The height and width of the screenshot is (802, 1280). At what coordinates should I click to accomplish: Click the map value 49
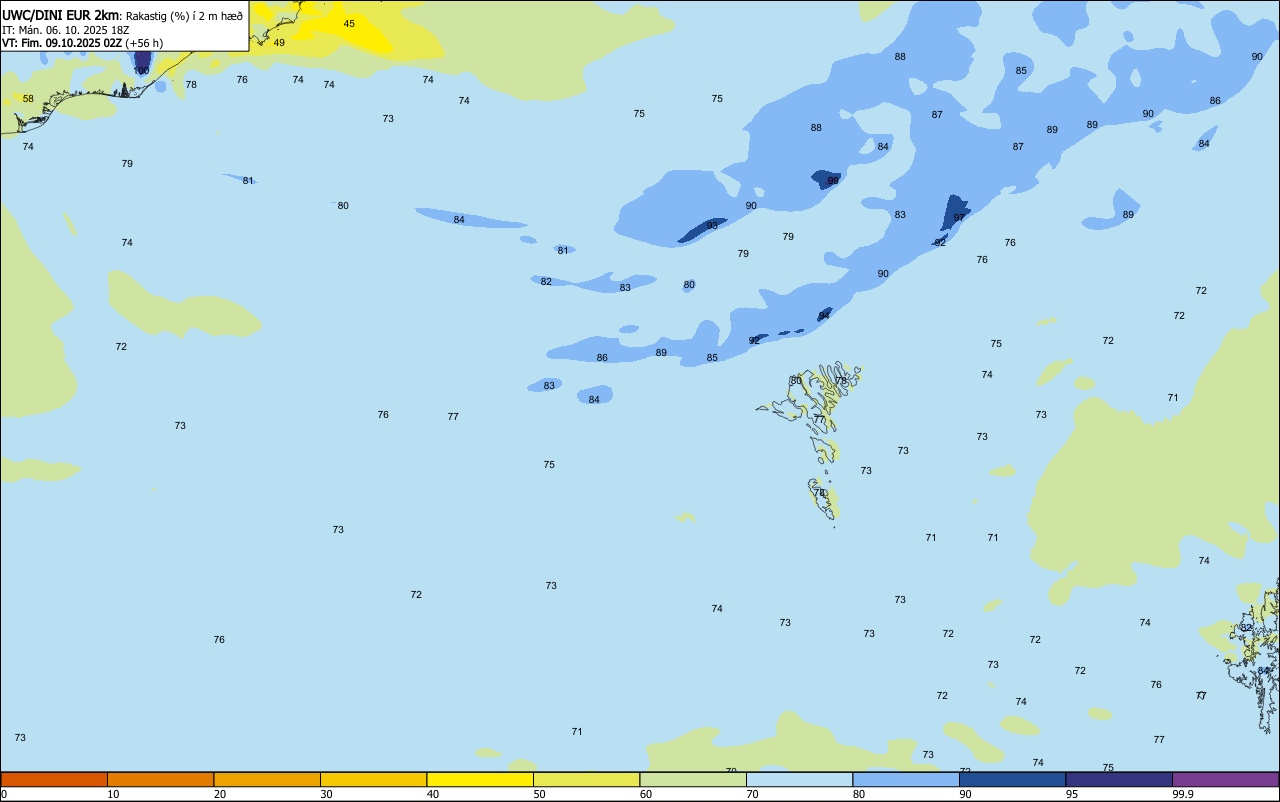[x=279, y=42]
